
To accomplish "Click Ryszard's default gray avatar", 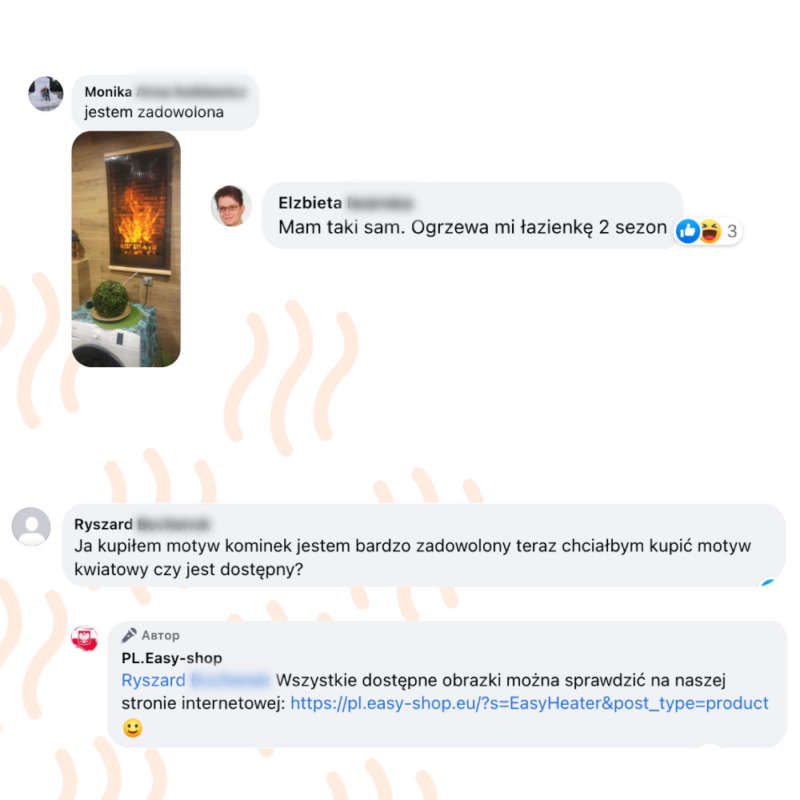I will click(31, 527).
